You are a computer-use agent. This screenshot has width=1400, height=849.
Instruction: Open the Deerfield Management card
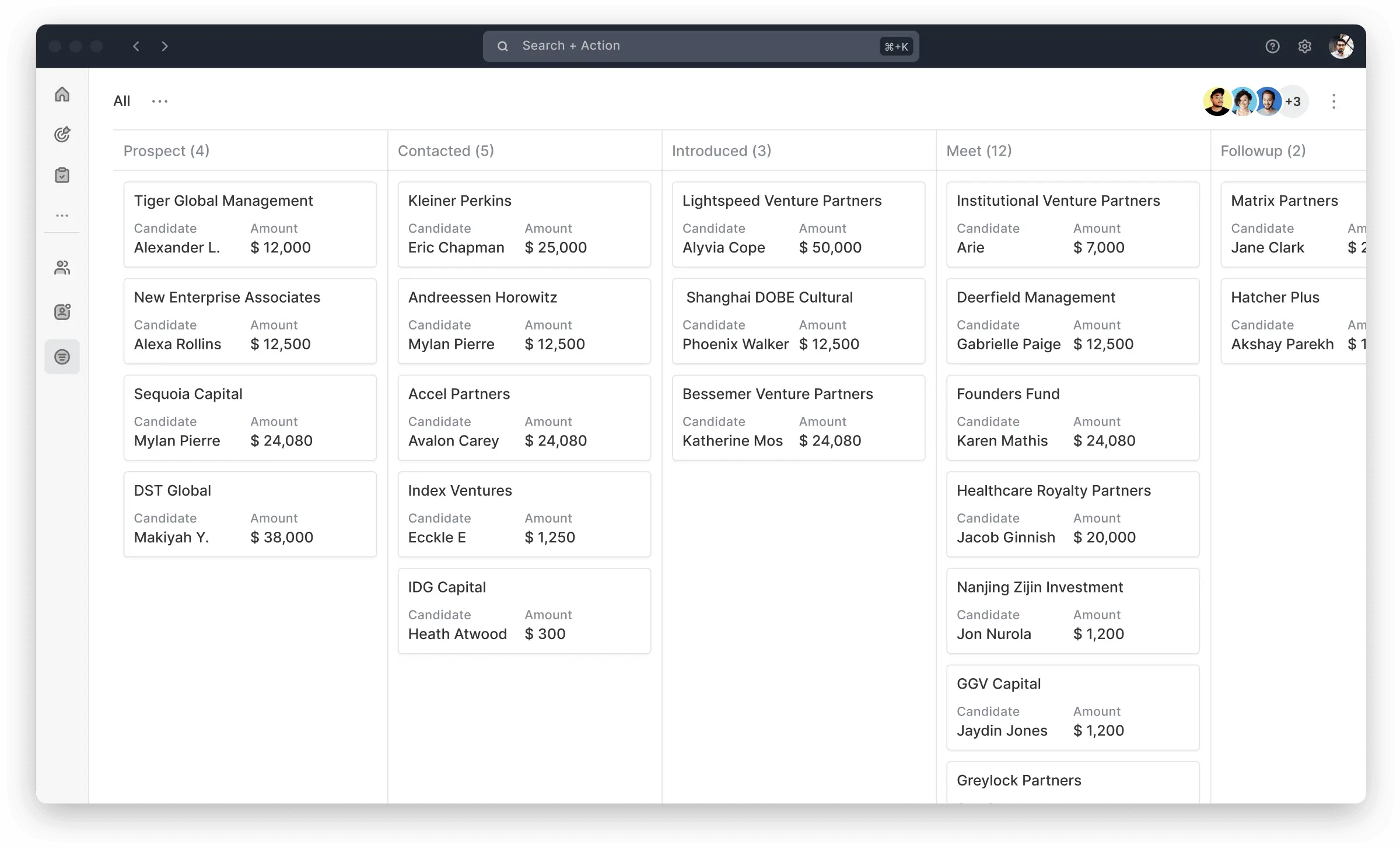(1073, 321)
